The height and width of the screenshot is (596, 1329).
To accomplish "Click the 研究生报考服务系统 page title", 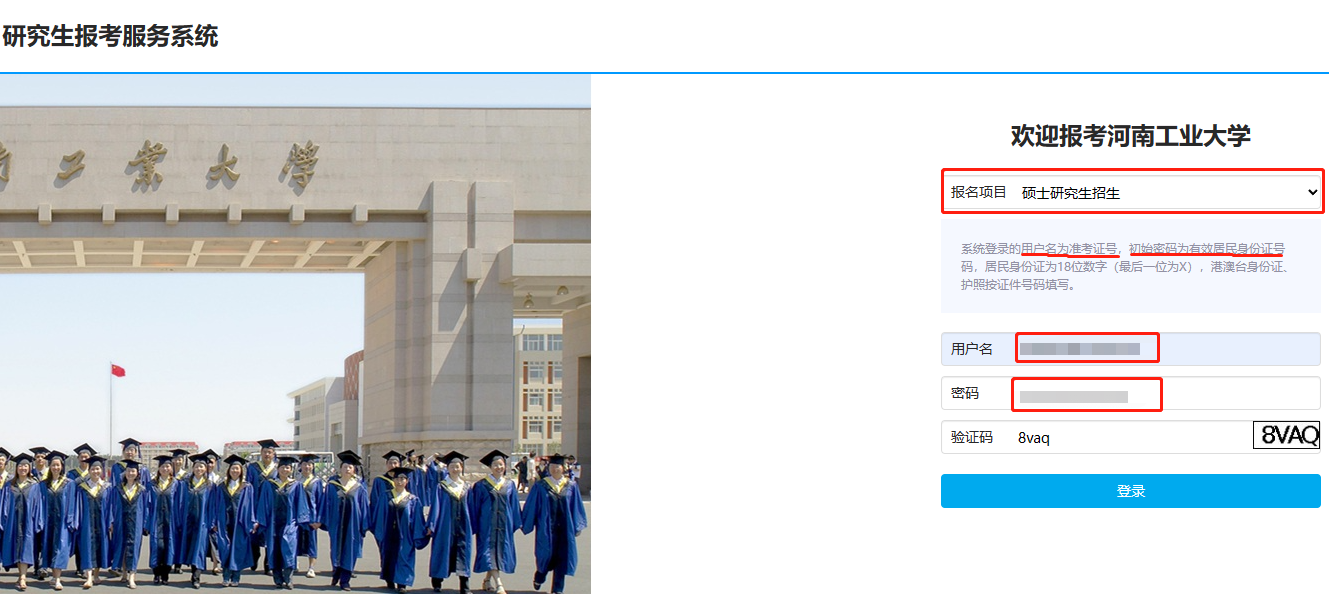I will point(110,37).
